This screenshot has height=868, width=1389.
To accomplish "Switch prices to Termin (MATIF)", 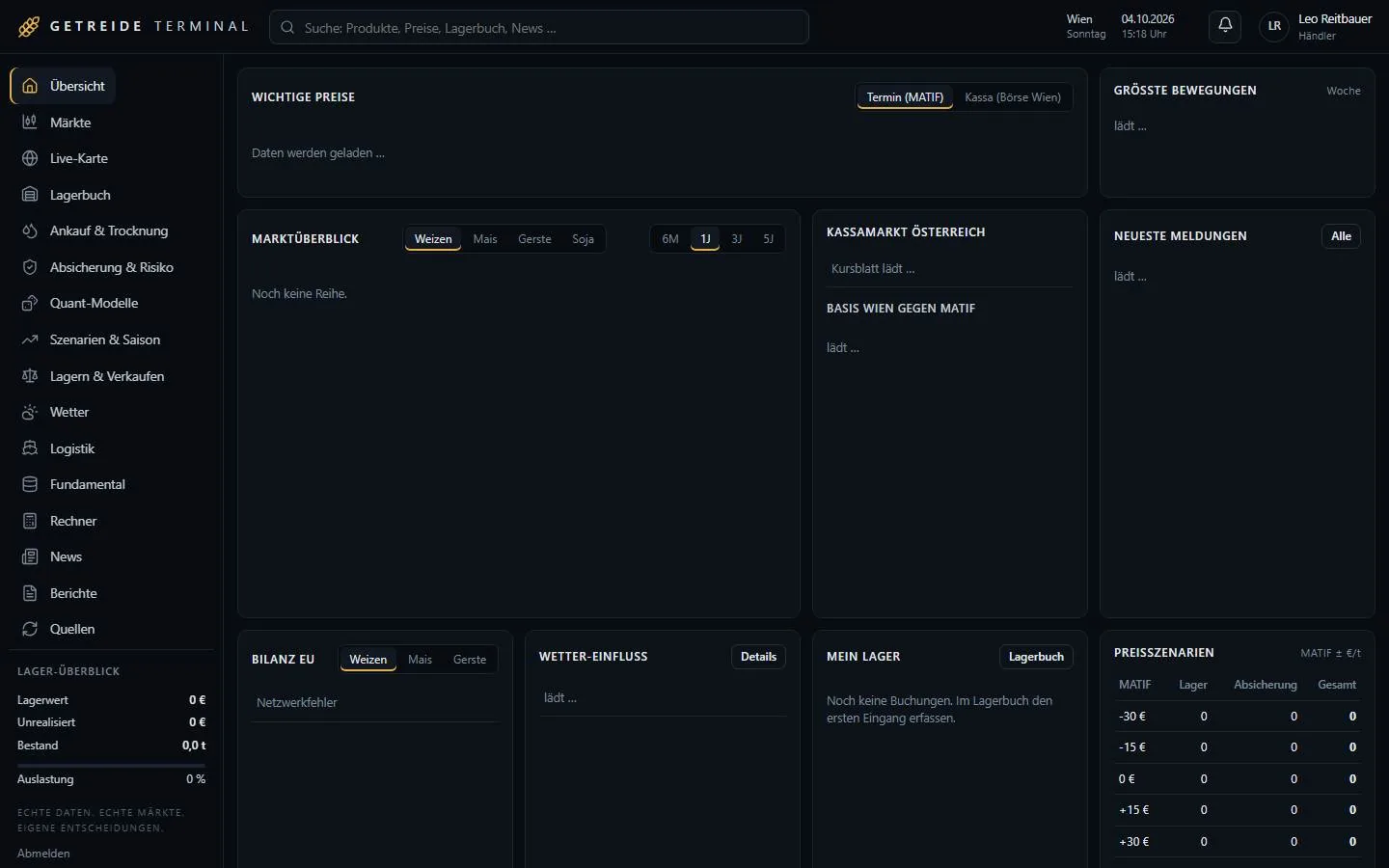I will (x=905, y=97).
